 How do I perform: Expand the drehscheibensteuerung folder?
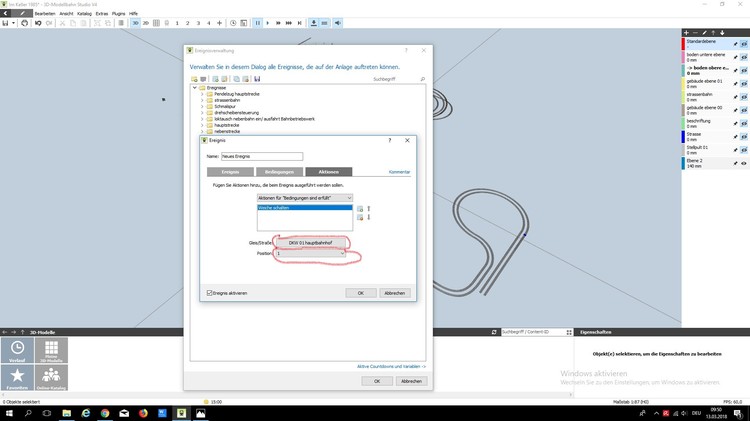coord(202,113)
